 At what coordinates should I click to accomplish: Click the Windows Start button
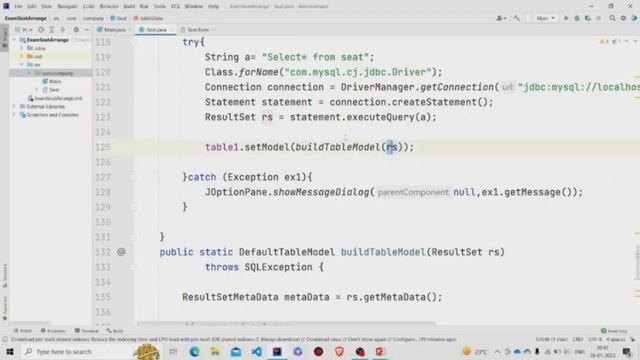[x=10, y=351]
